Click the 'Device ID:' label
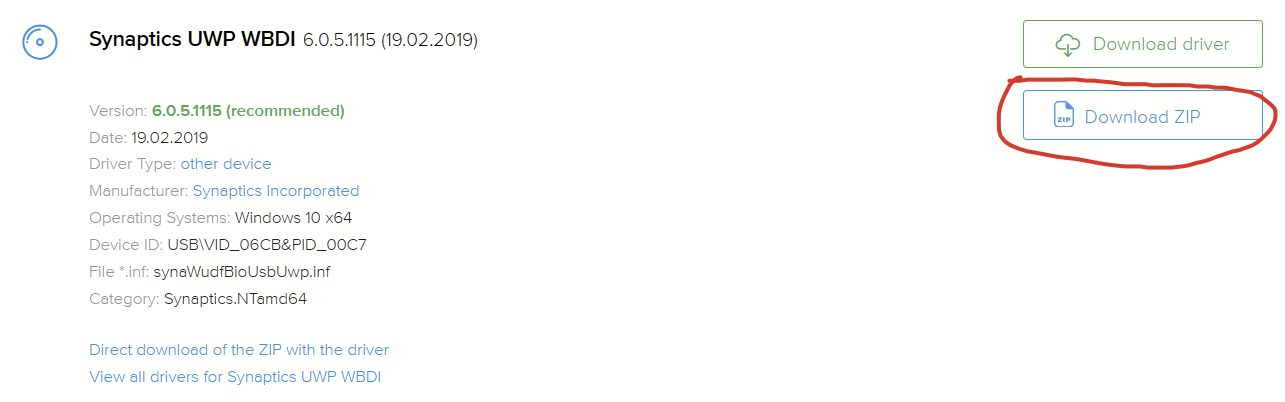This screenshot has width=1285, height=402. pos(126,245)
